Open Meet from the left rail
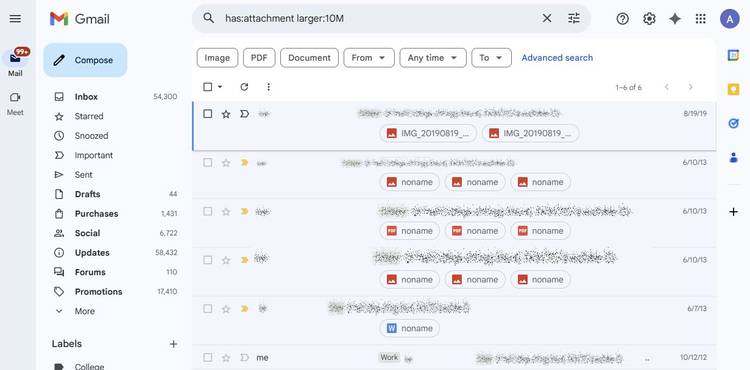 pos(15,103)
